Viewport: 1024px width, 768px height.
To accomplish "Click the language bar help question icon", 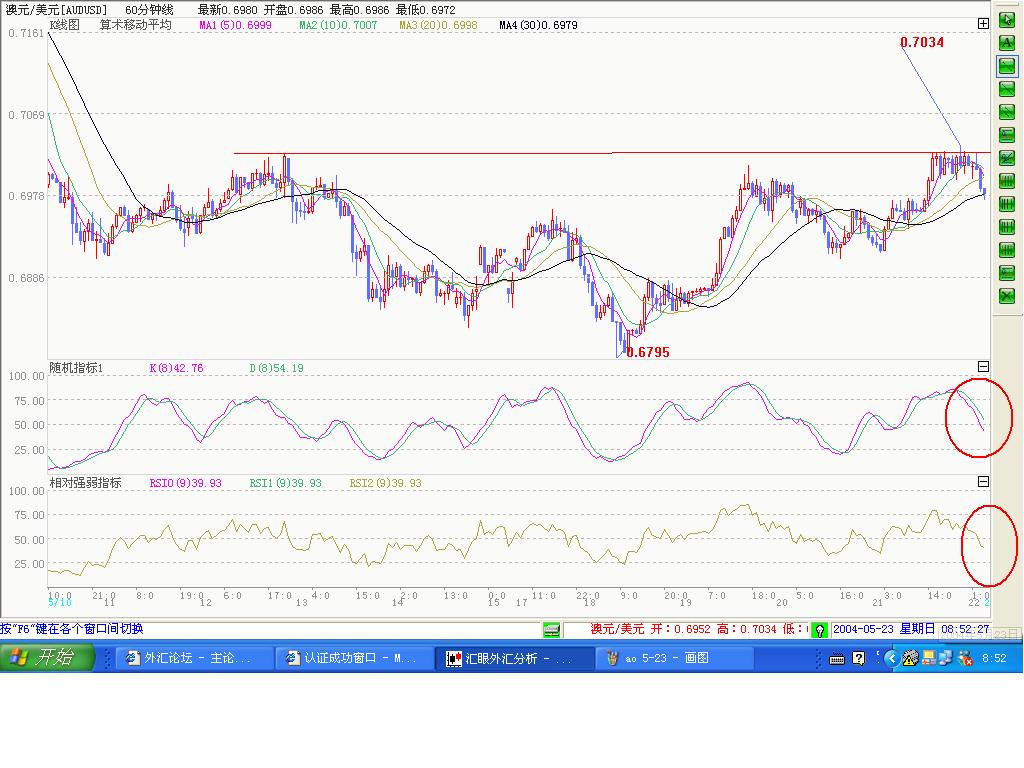I will 859,658.
